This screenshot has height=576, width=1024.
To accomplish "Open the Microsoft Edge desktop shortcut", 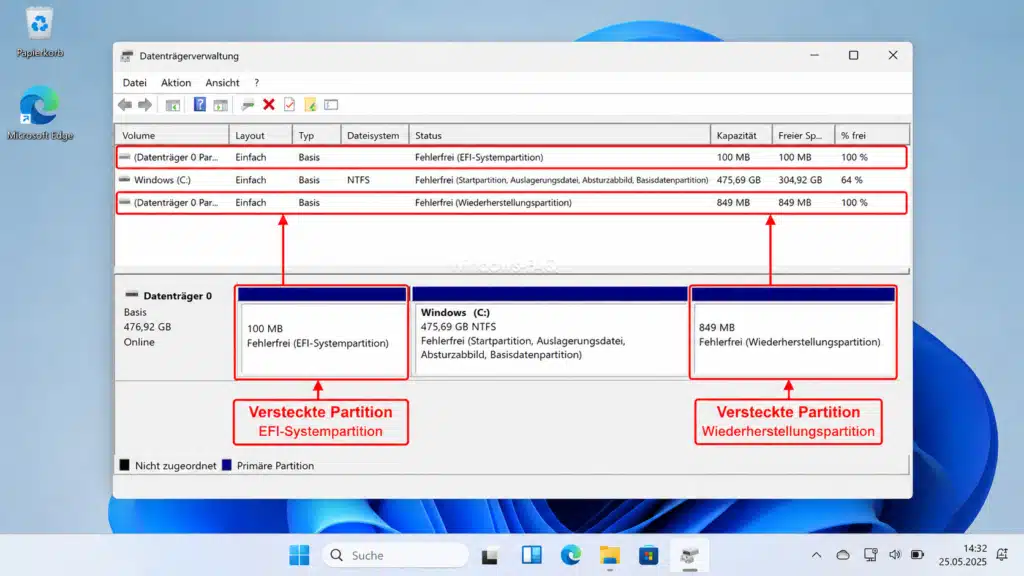I will tap(40, 113).
